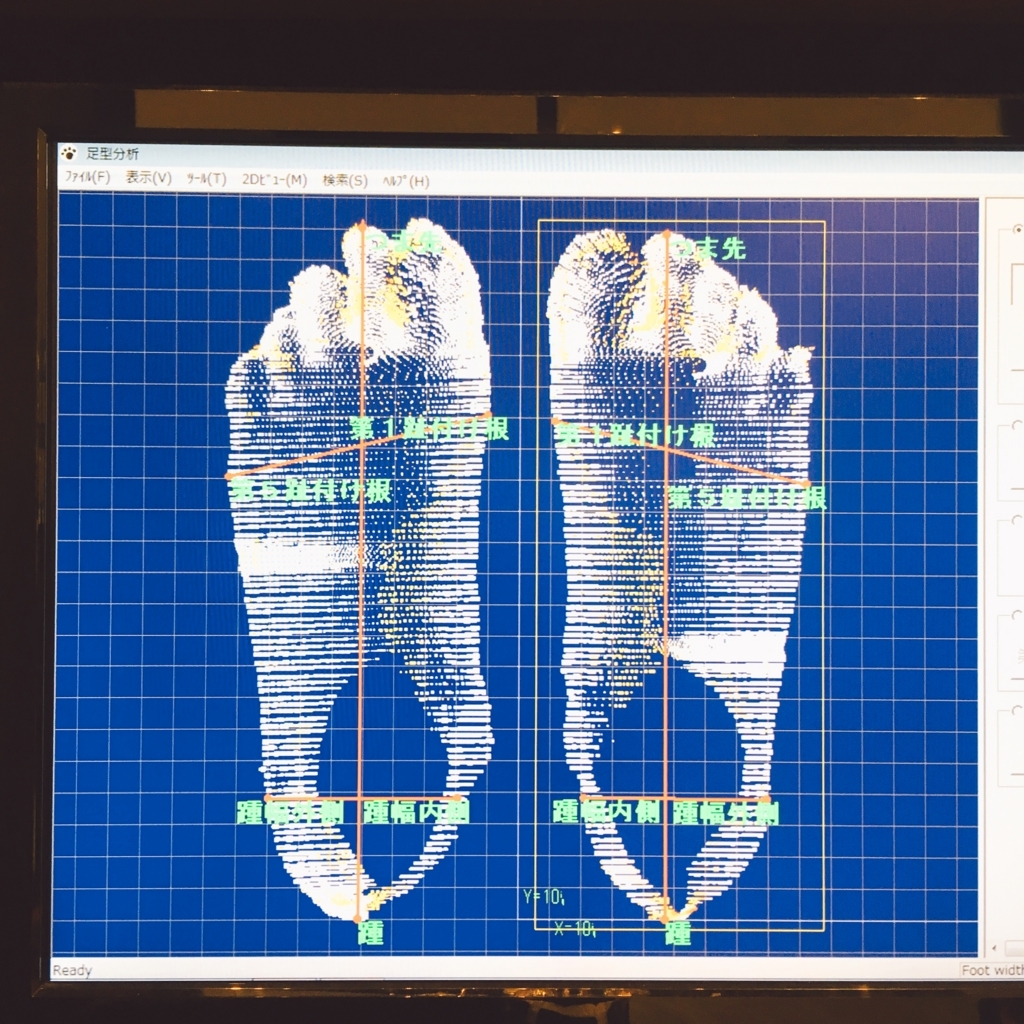Click the Y=10 coordinate readout

(x=543, y=897)
